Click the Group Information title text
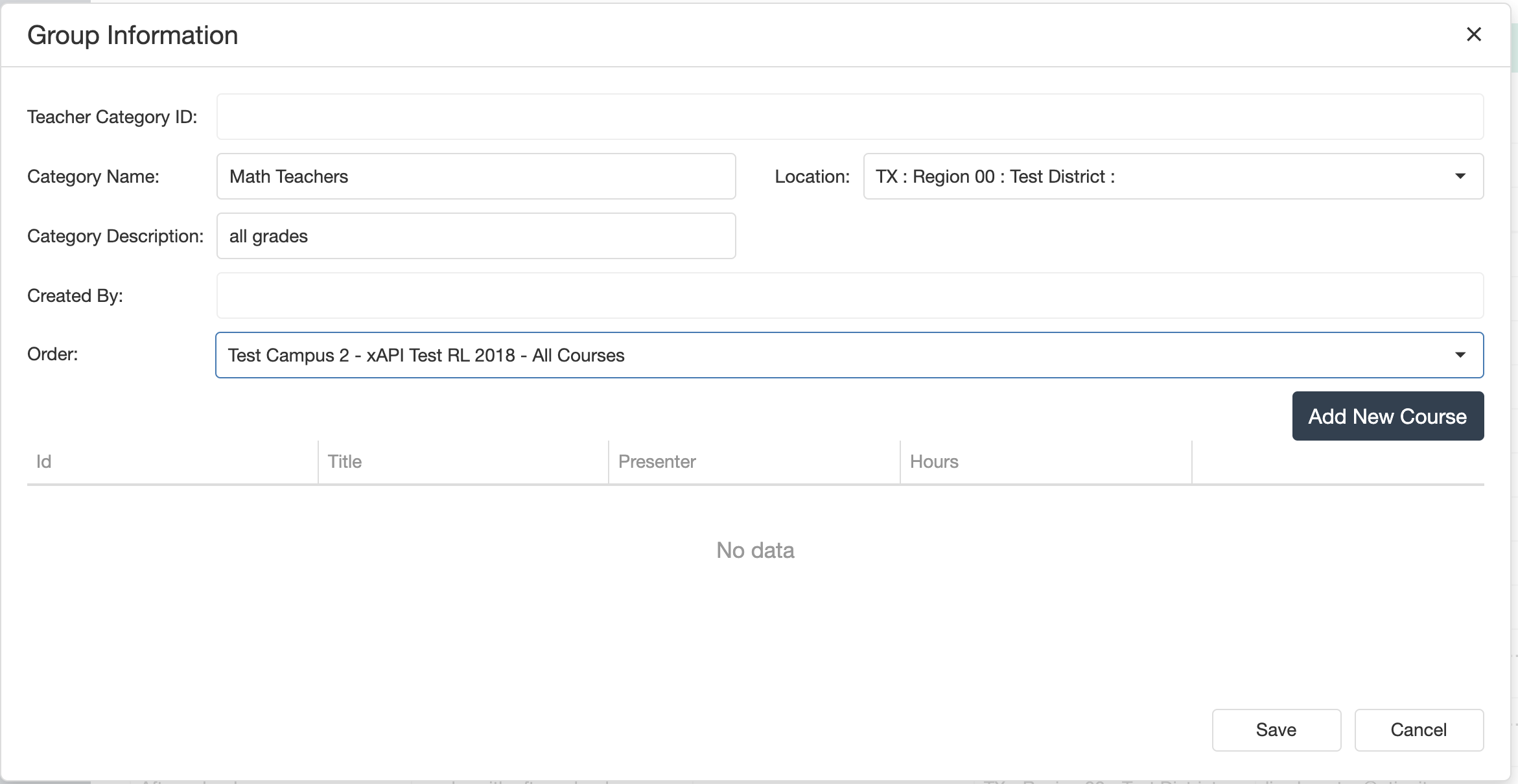Image resolution: width=1518 pixels, height=784 pixels. point(133,35)
